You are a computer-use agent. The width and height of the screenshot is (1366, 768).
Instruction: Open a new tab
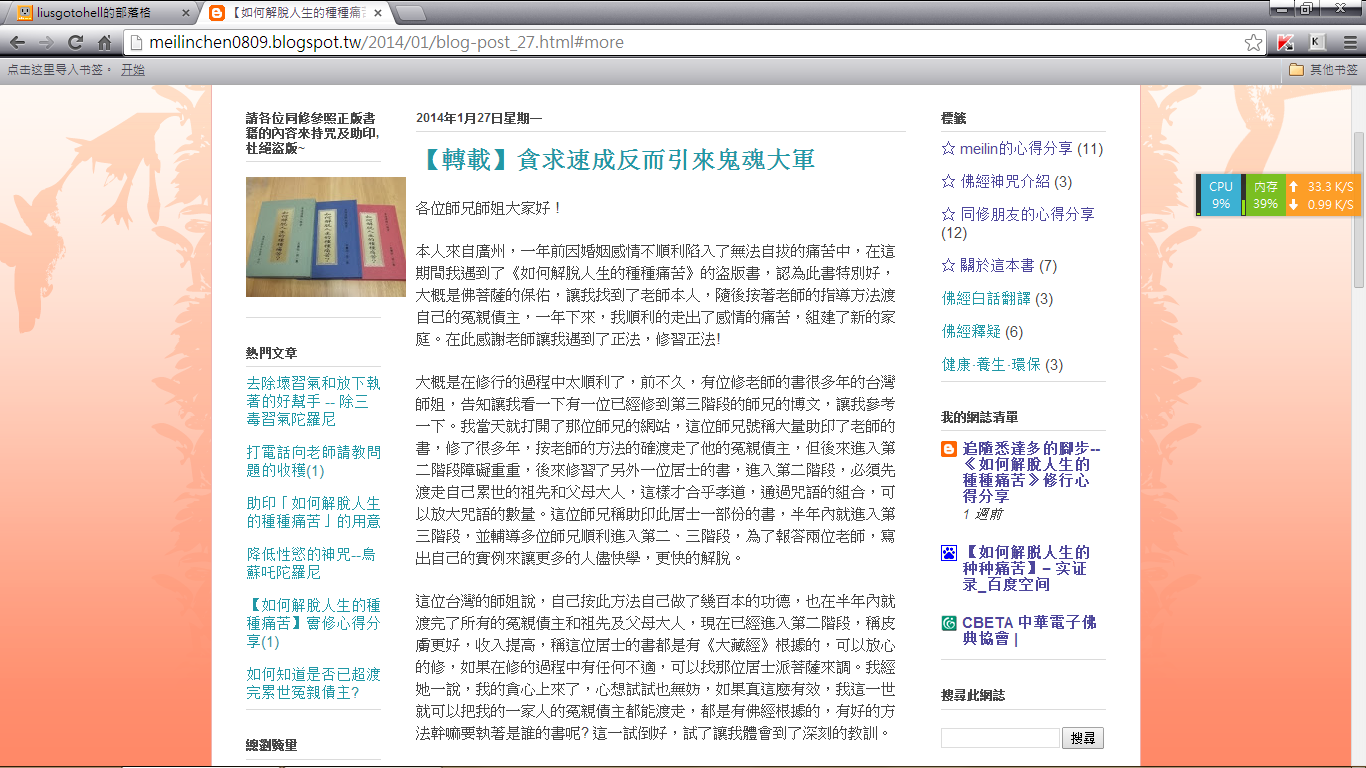tap(411, 13)
